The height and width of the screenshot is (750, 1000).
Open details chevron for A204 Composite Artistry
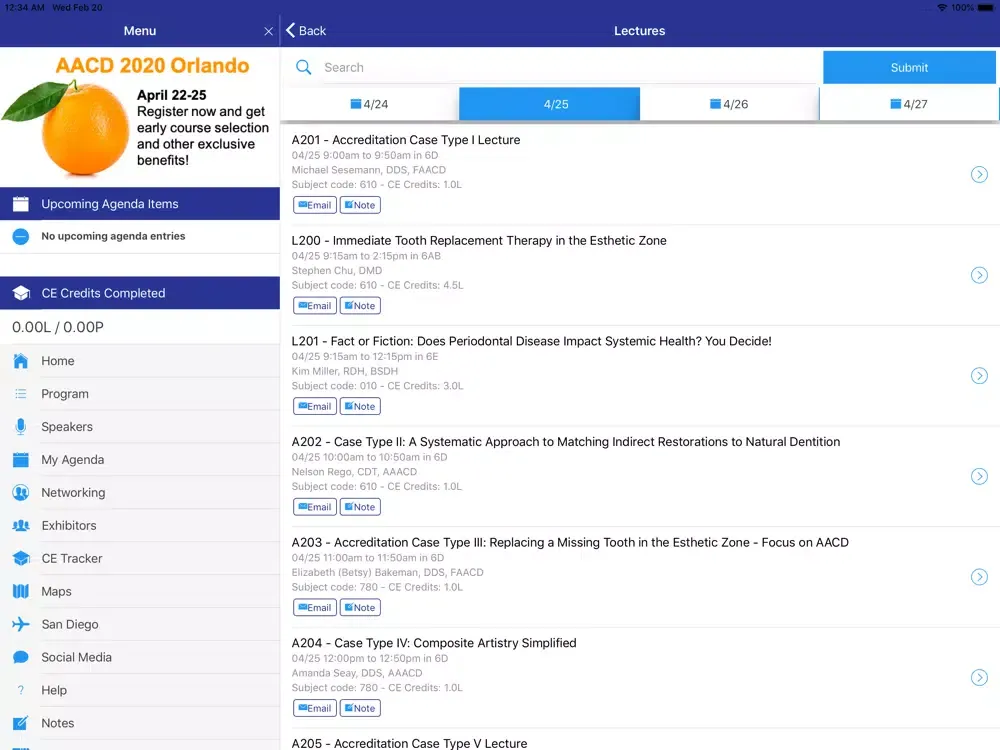[979, 678]
